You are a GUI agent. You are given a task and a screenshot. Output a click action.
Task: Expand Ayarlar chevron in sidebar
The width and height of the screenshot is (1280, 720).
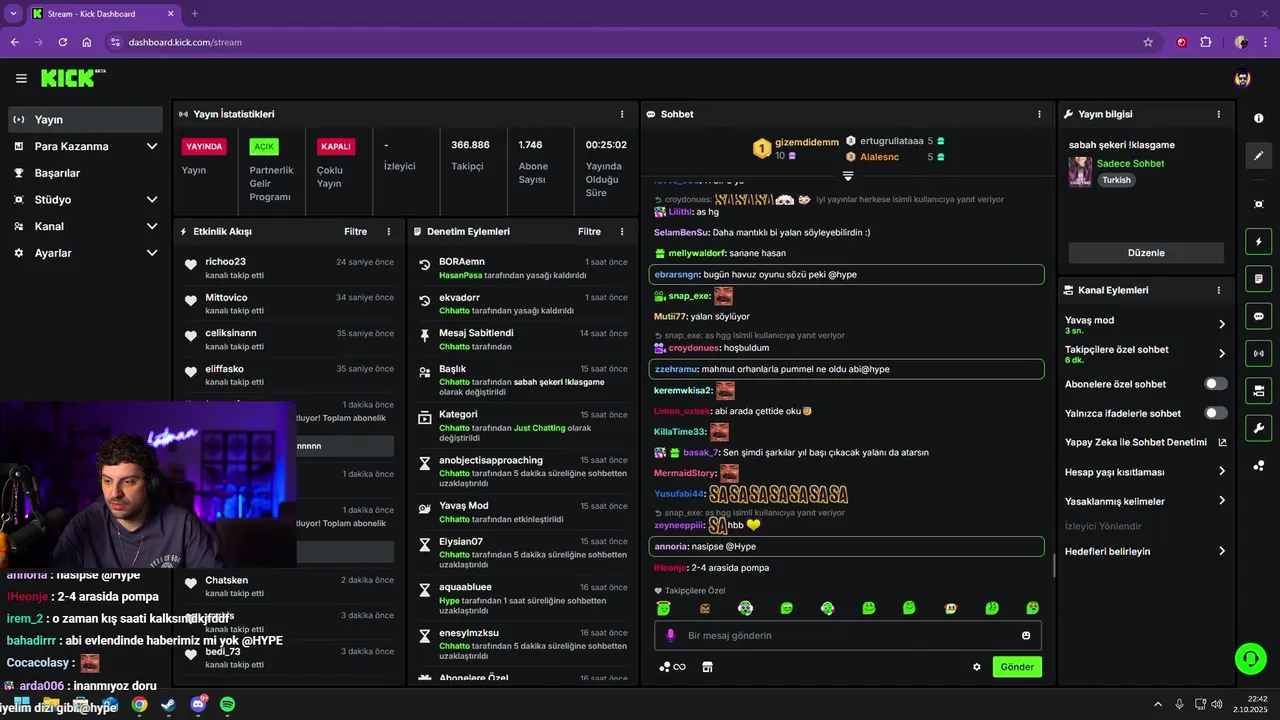(x=152, y=253)
